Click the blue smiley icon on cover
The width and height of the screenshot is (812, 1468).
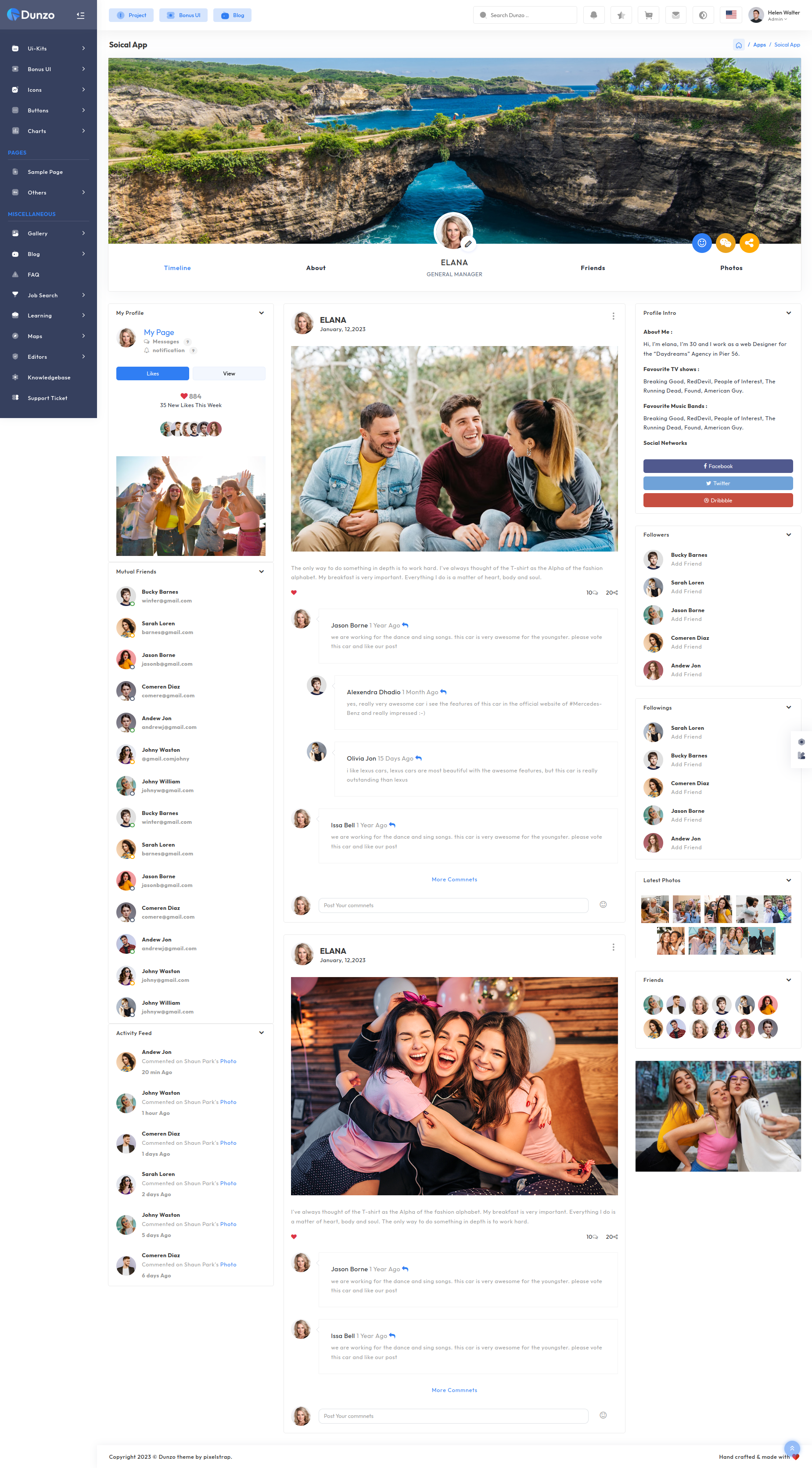(701, 243)
